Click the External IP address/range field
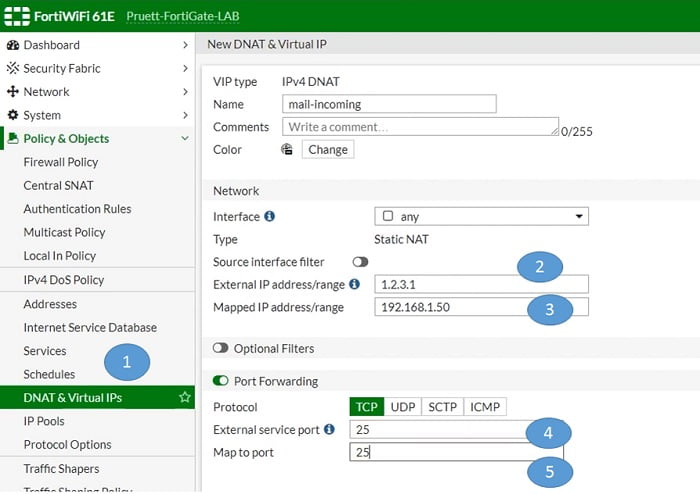Image resolution: width=700 pixels, height=494 pixels. 481,284
